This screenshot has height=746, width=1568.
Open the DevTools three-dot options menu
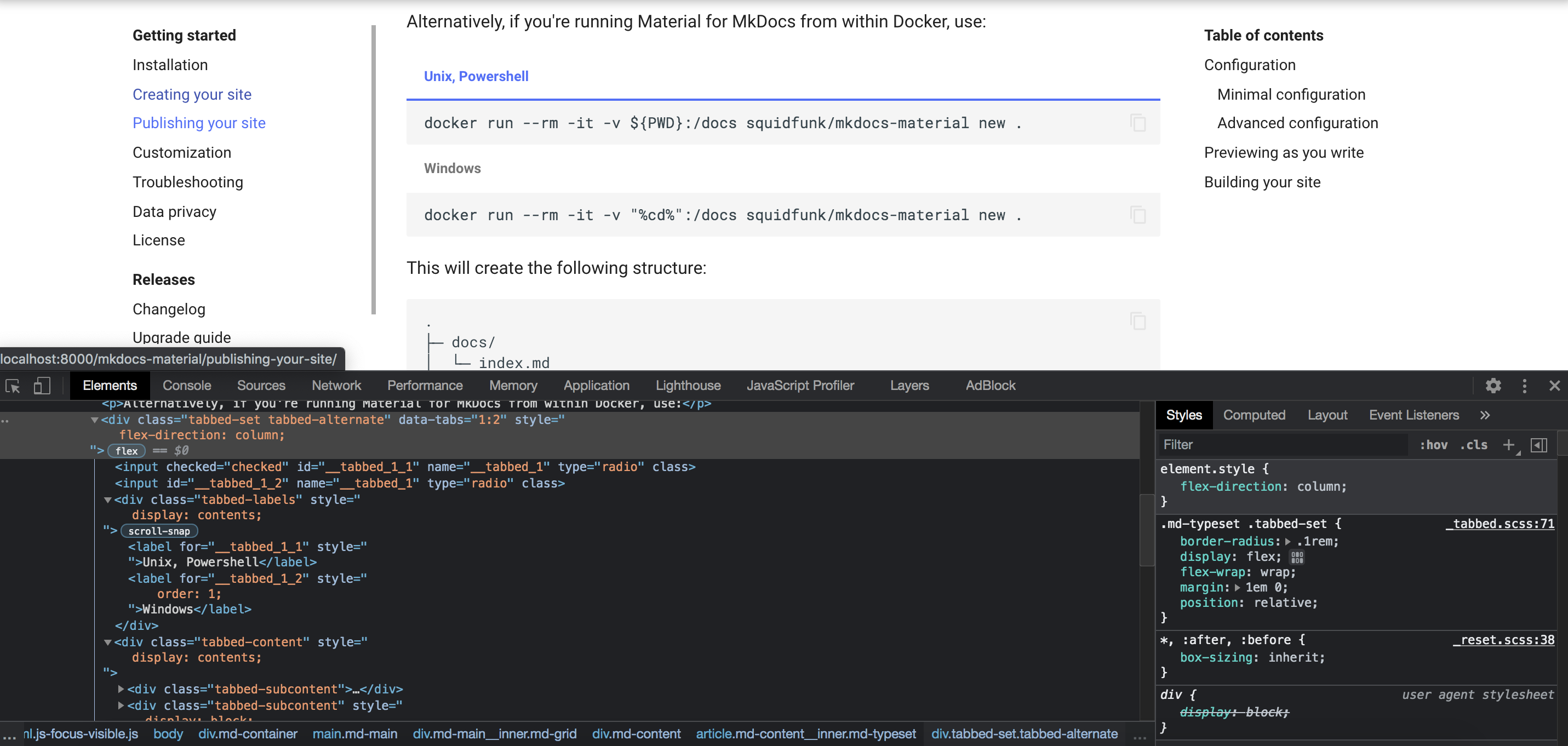tap(1525, 386)
